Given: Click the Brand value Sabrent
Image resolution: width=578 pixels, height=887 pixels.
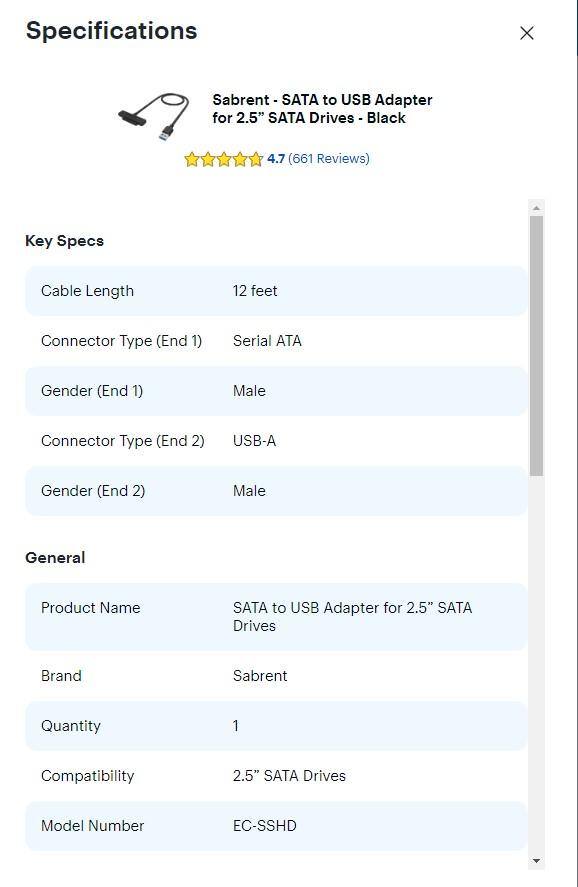Looking at the screenshot, I should [260, 675].
